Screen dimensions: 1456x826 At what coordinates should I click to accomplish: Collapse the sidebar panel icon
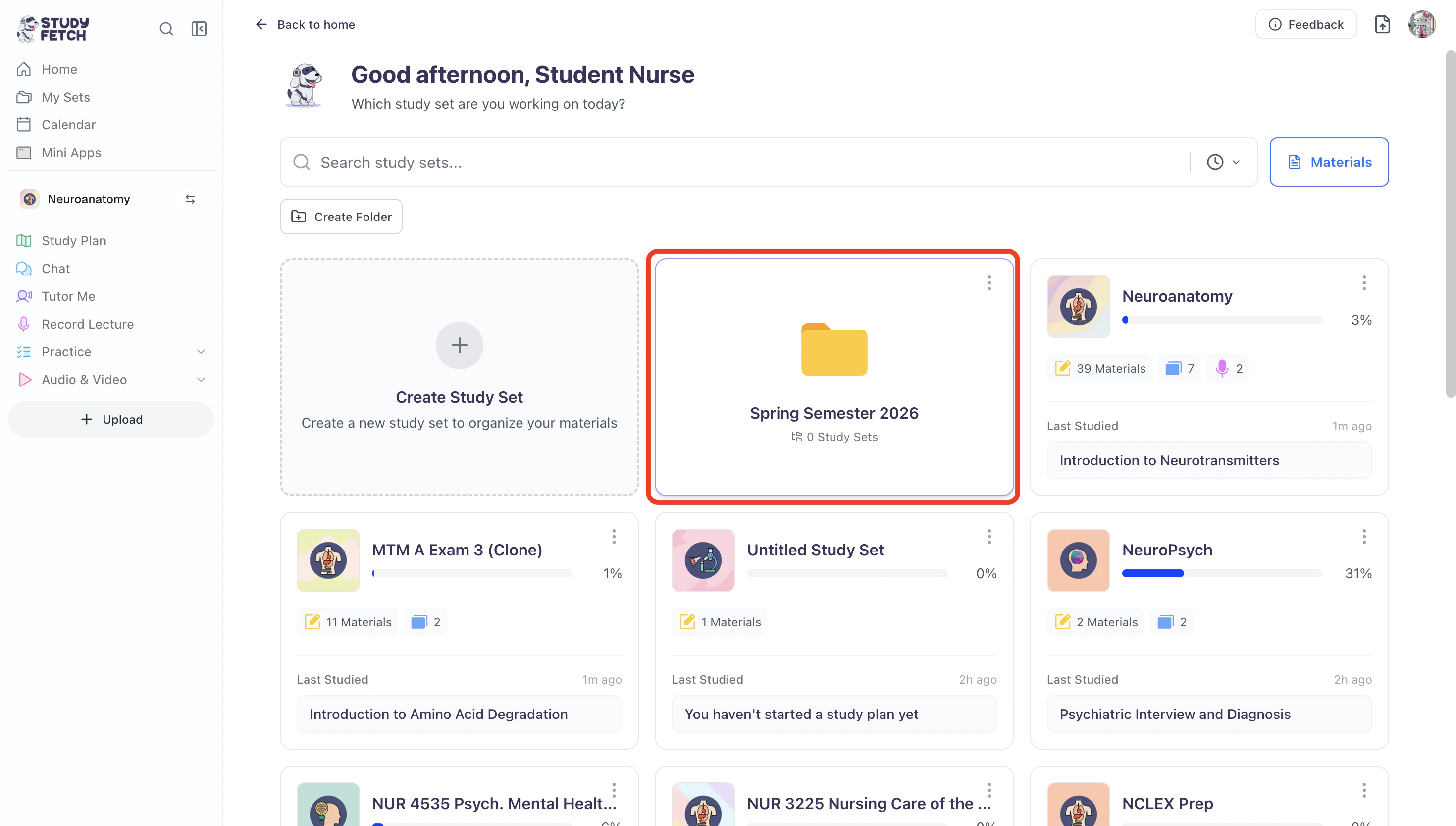coord(199,29)
